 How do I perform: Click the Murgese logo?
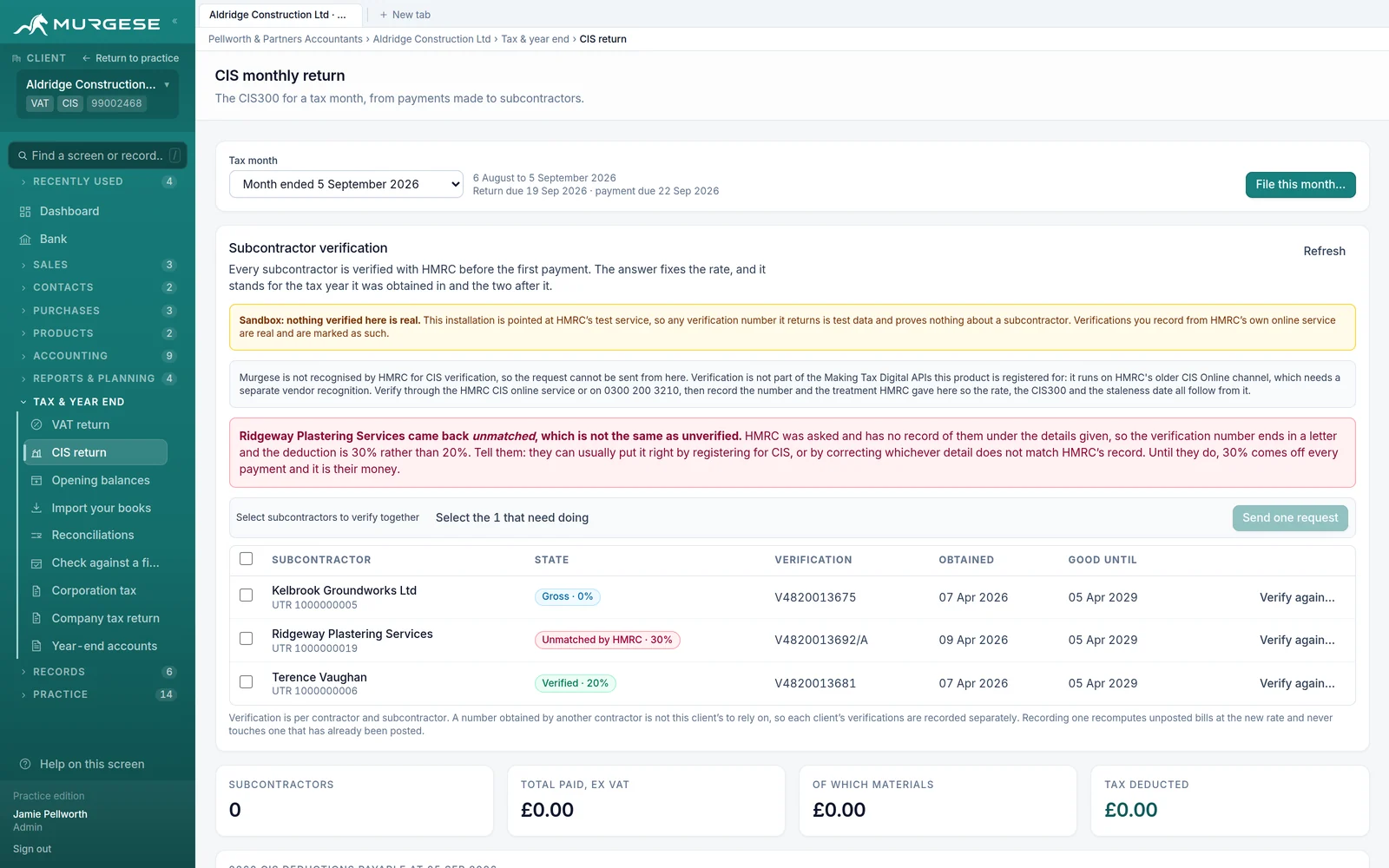pos(87,23)
